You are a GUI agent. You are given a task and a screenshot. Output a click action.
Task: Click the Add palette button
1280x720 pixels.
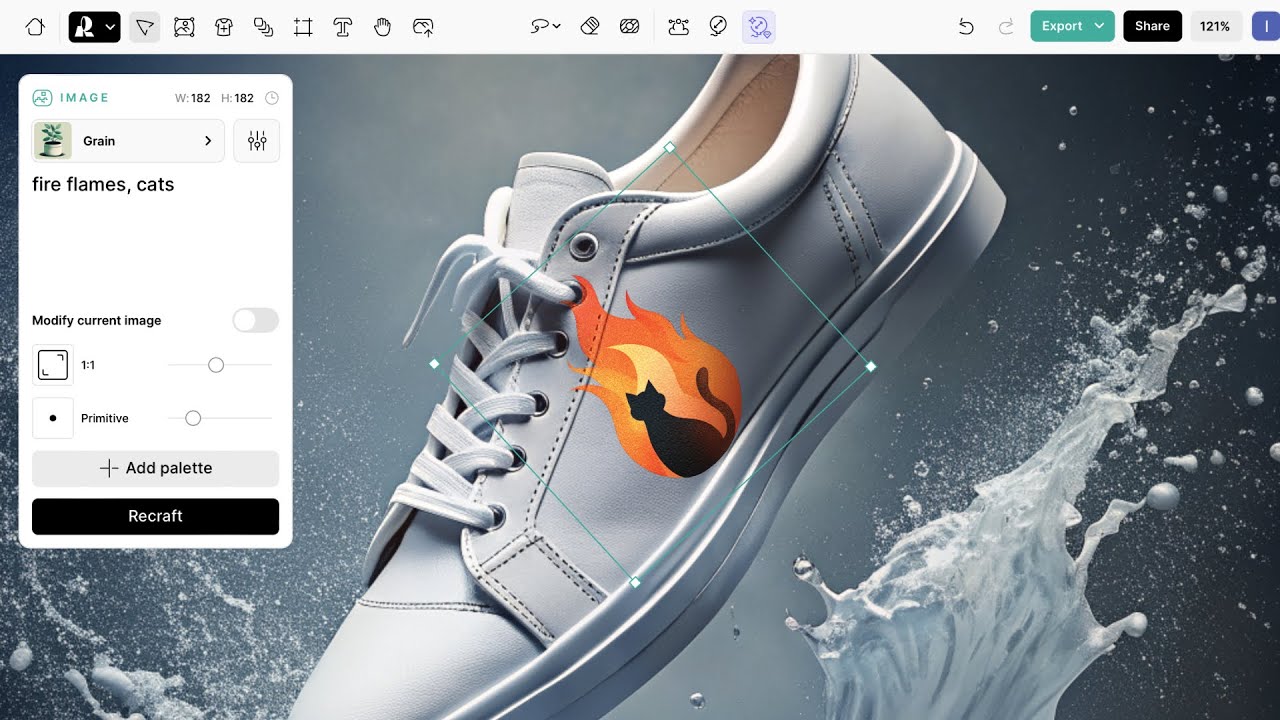(x=155, y=468)
